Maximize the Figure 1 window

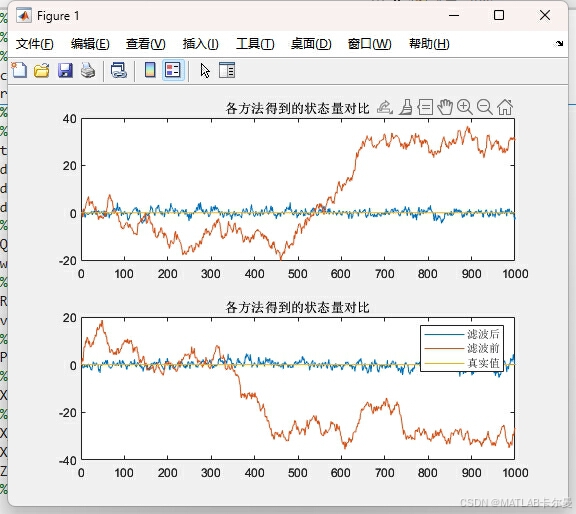click(x=499, y=15)
